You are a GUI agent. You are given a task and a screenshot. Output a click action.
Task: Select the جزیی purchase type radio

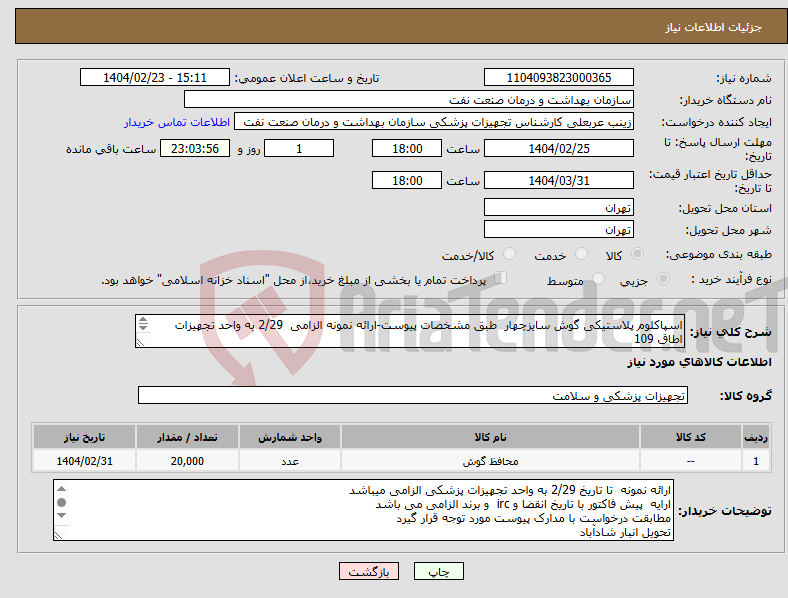point(663,278)
